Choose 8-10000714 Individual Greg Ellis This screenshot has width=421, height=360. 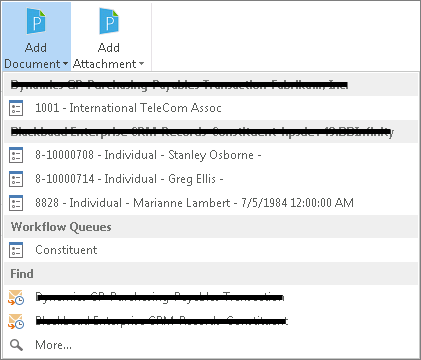tap(211, 179)
